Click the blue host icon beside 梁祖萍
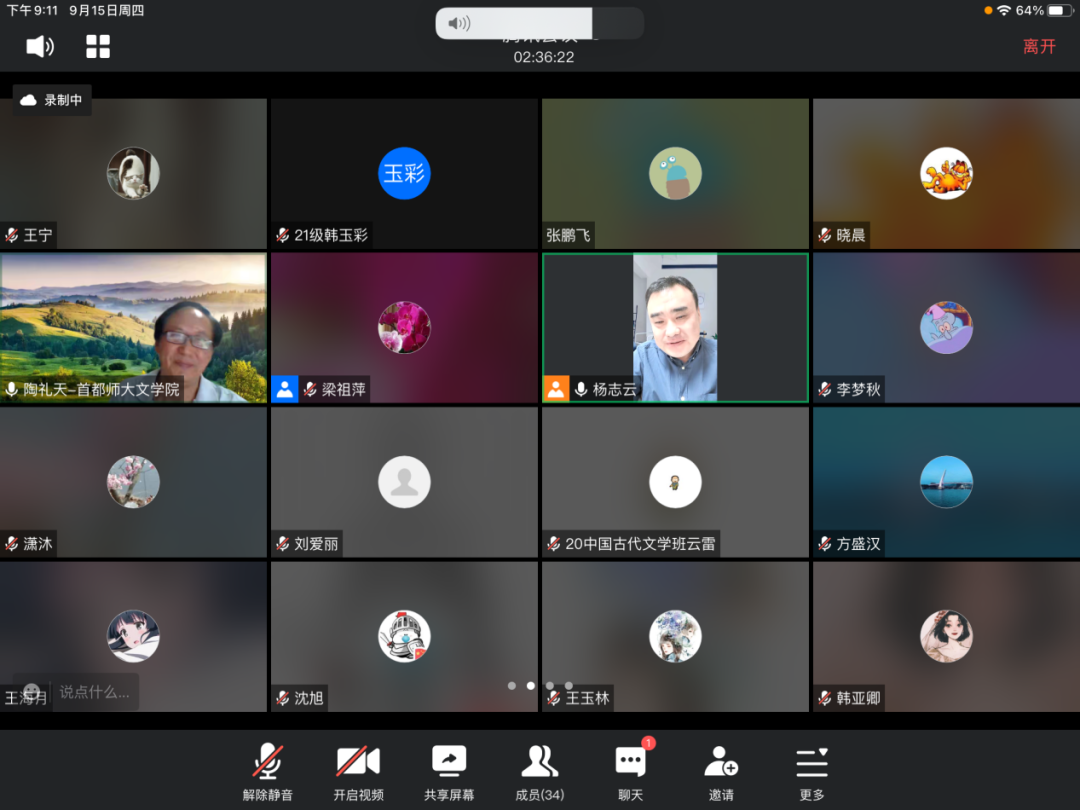 pos(285,389)
